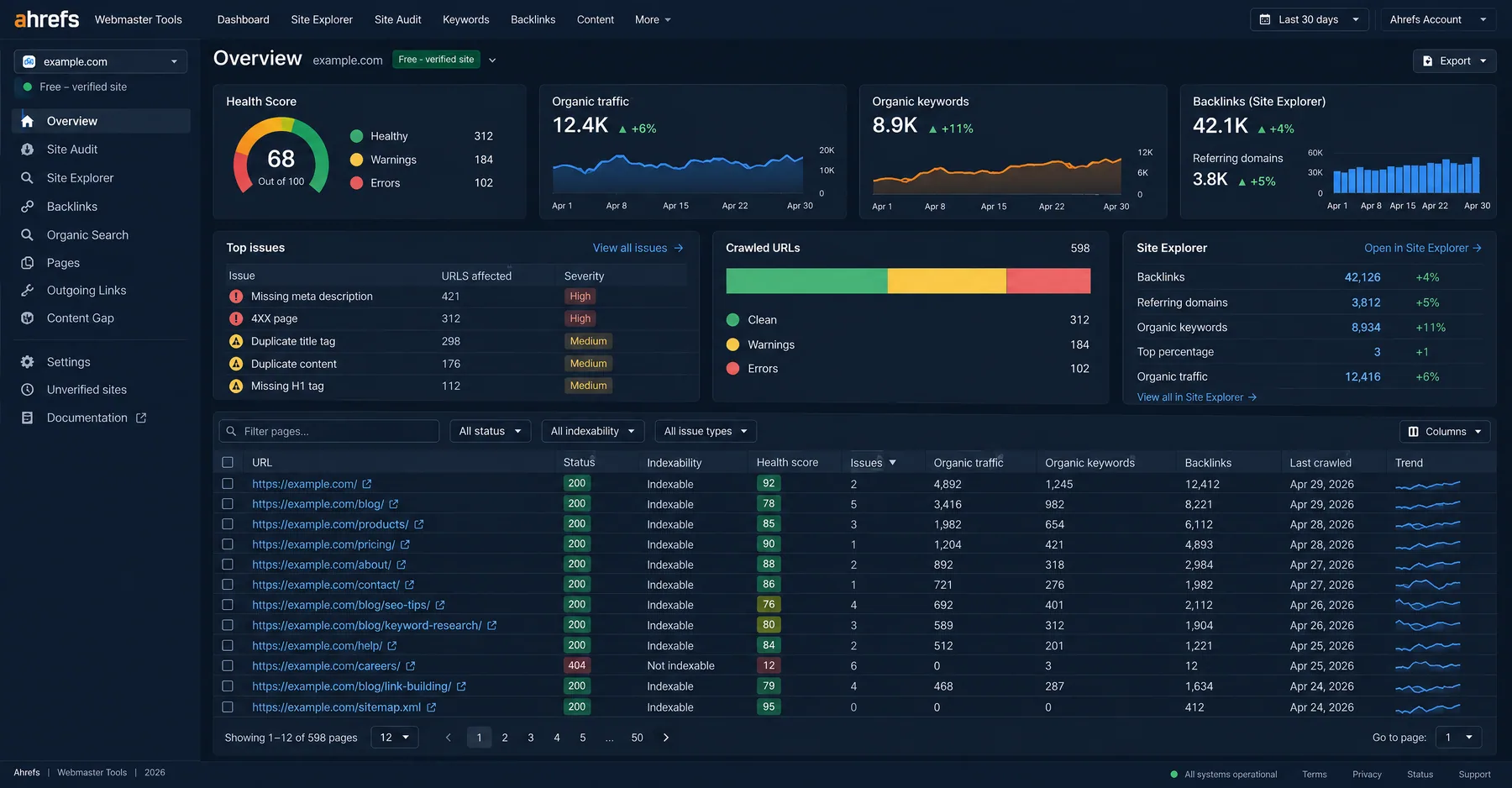Click the Organic Search magnifier icon in sidebar
Image resolution: width=1512 pixels, height=788 pixels.
click(28, 235)
